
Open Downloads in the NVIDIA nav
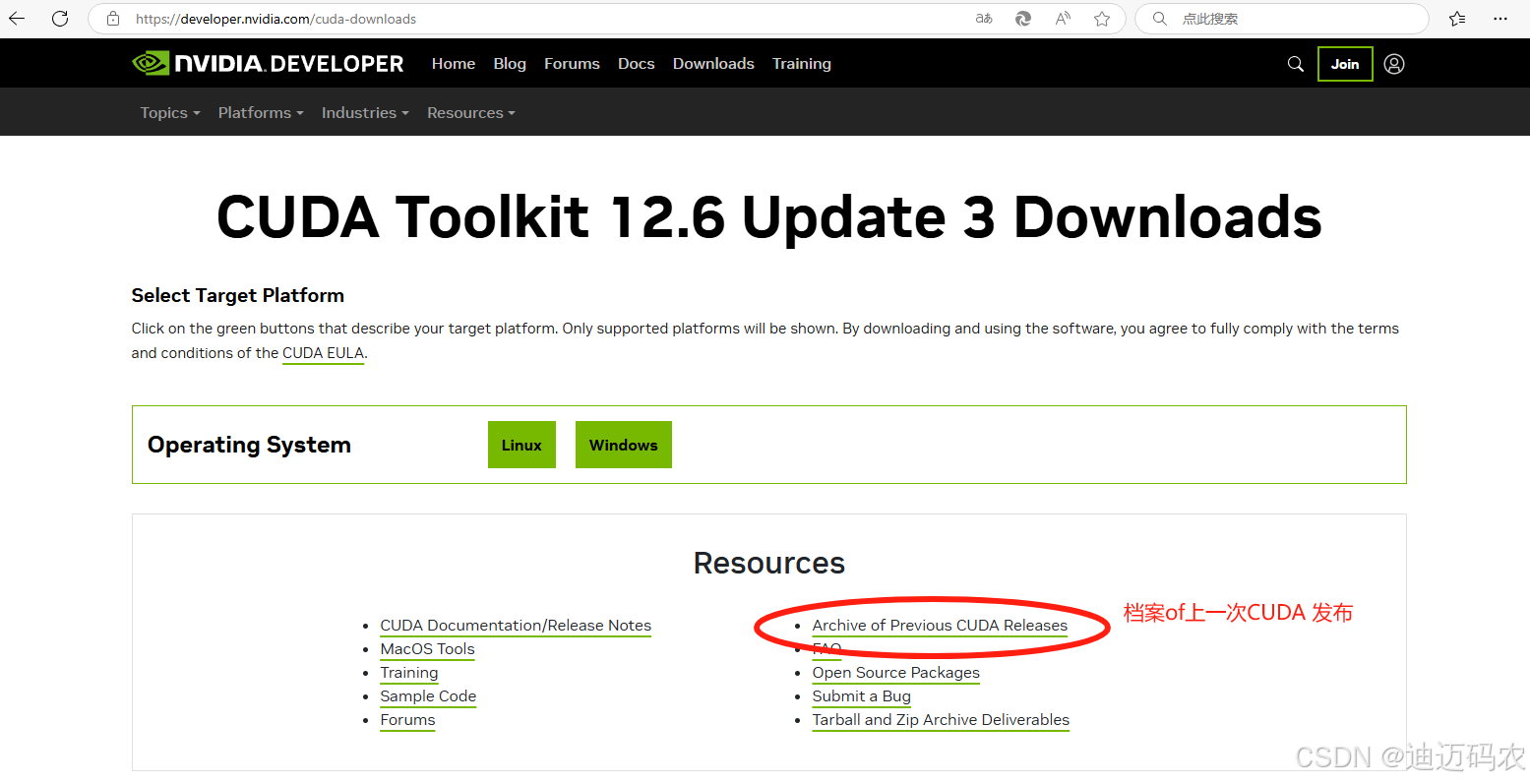(x=713, y=64)
